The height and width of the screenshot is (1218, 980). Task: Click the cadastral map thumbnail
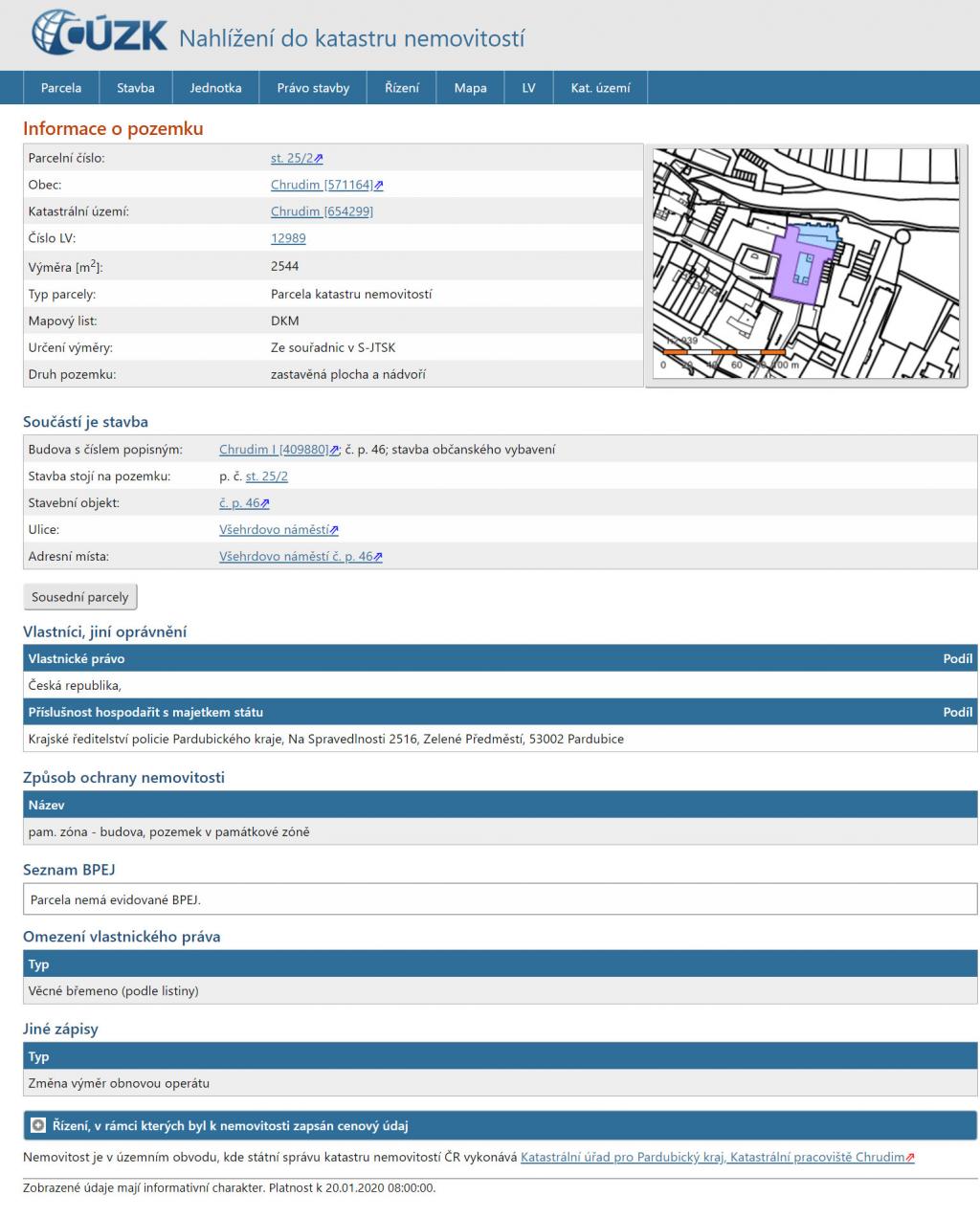806,265
